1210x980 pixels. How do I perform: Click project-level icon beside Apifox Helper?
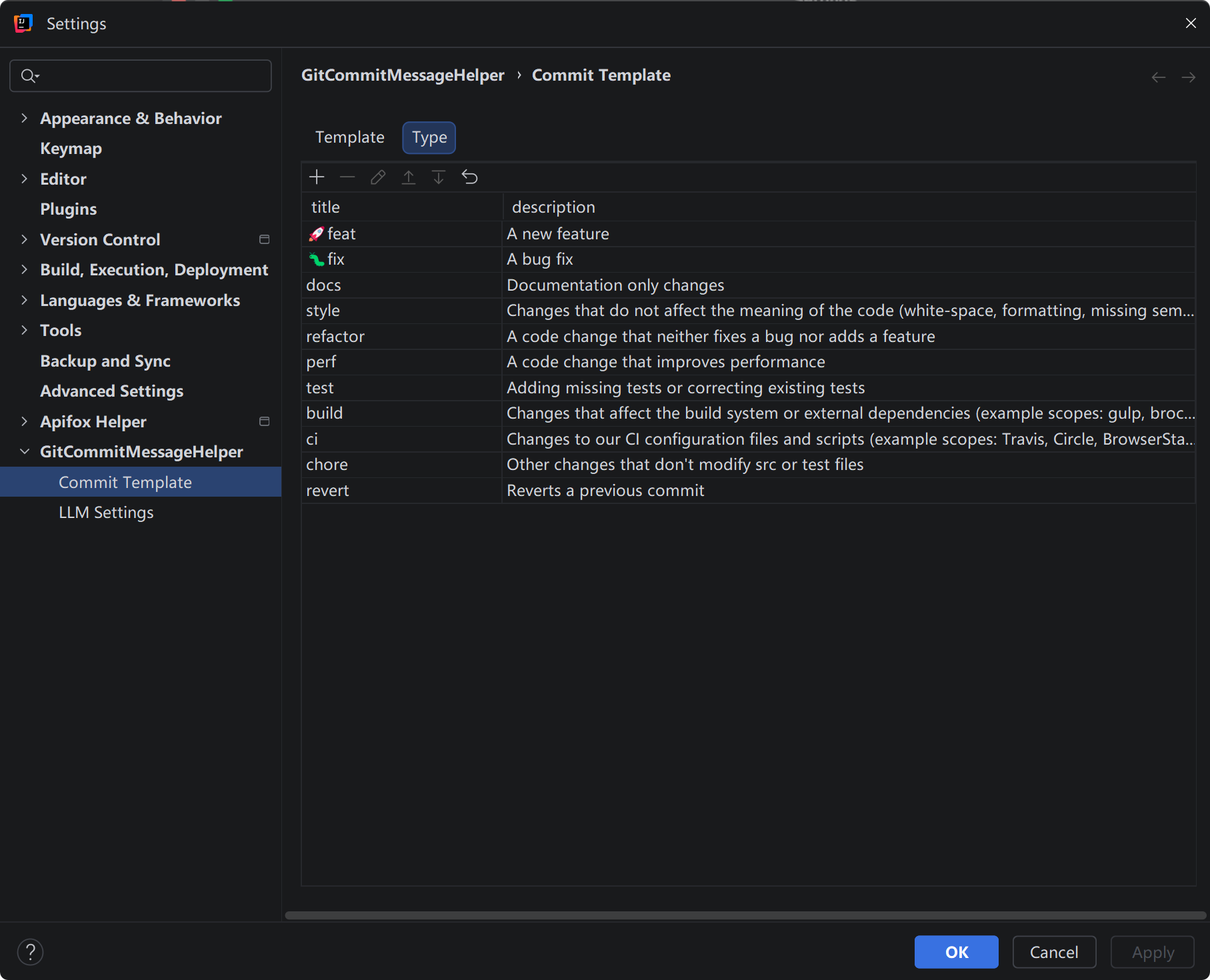265,421
